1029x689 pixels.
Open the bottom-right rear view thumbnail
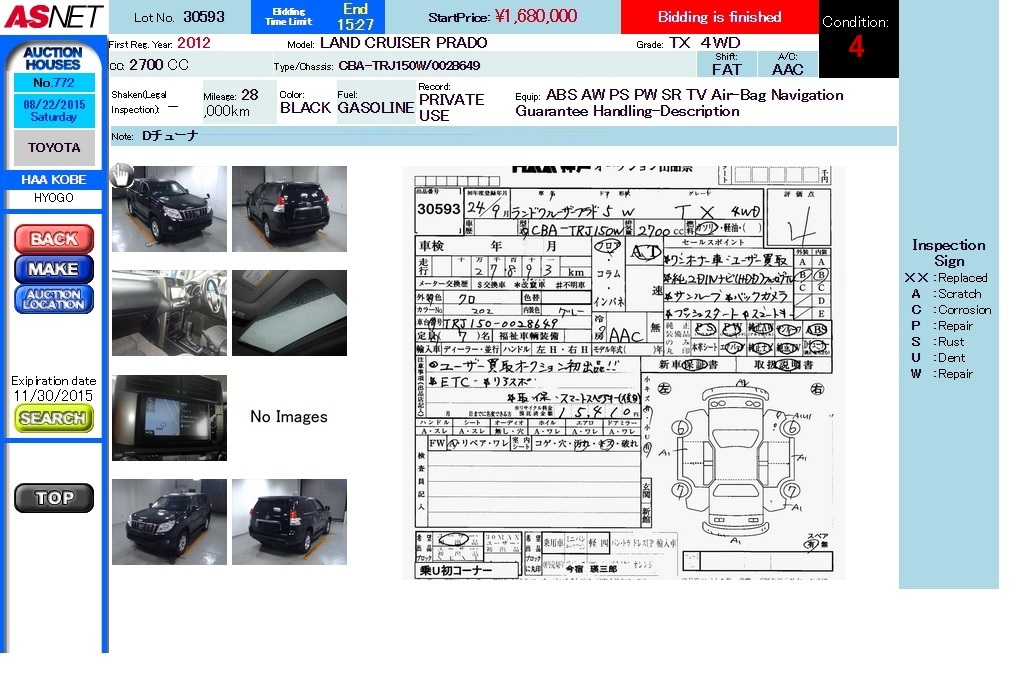click(289, 521)
